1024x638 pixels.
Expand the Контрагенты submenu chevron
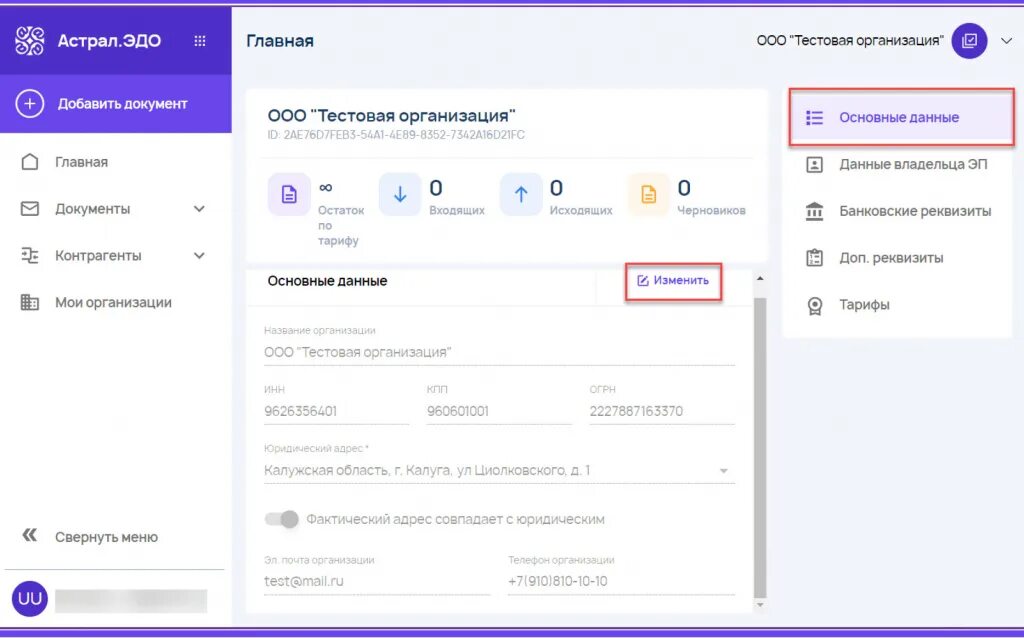click(199, 255)
